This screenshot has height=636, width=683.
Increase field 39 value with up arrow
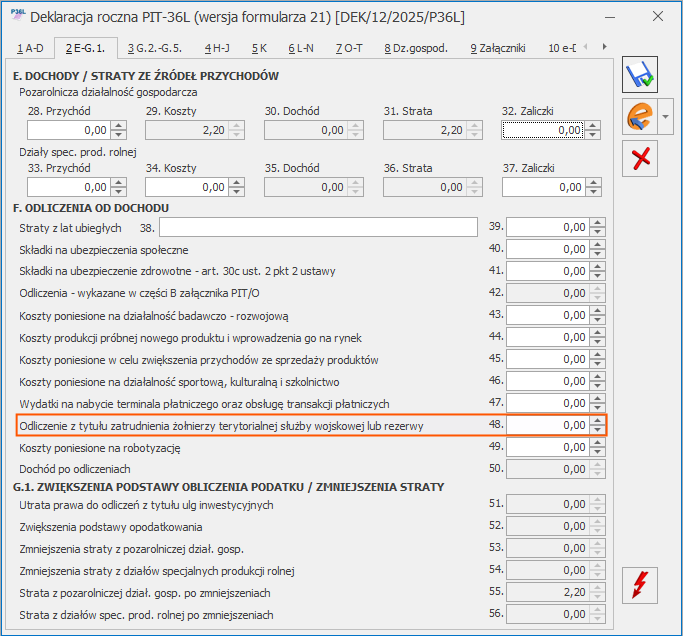[x=598, y=223]
